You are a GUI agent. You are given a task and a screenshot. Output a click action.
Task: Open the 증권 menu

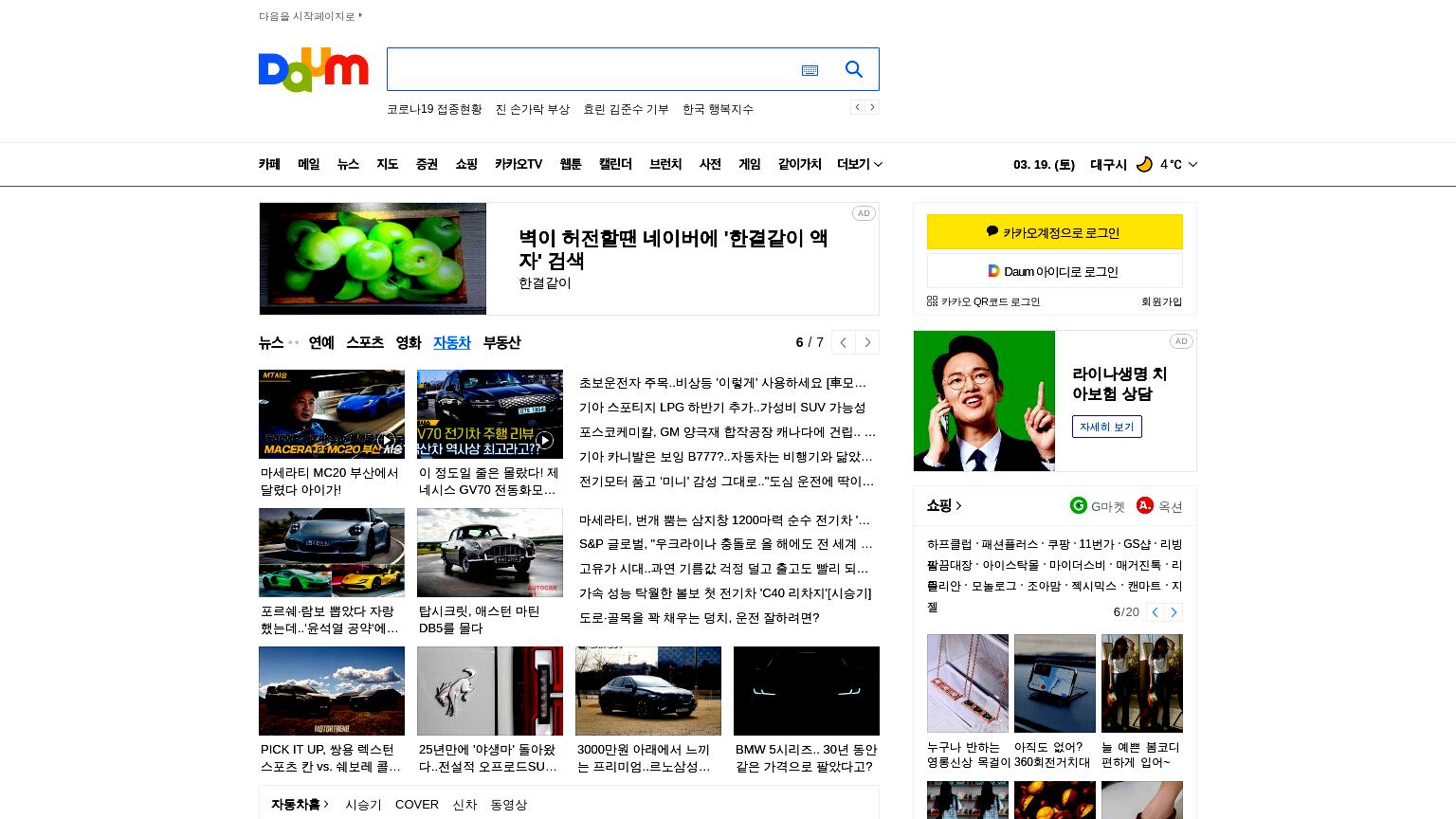click(x=427, y=164)
